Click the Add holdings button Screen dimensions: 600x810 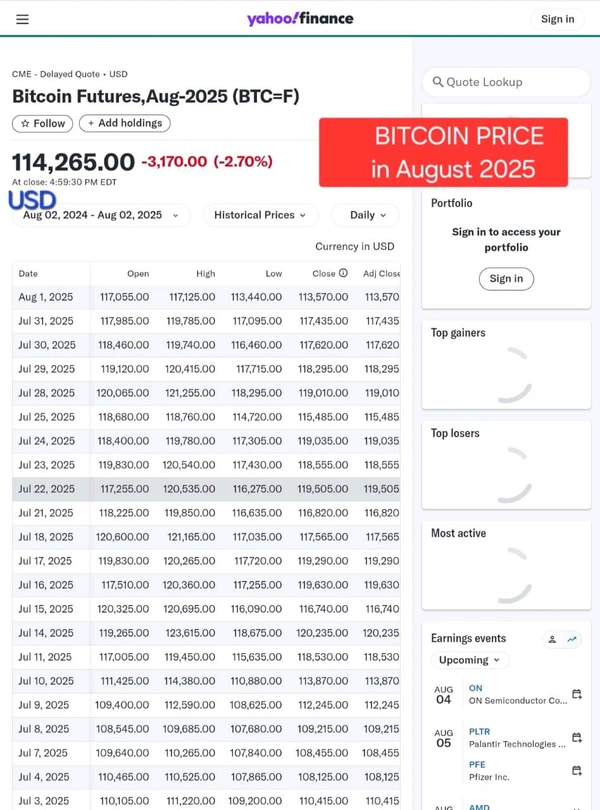(x=125, y=123)
